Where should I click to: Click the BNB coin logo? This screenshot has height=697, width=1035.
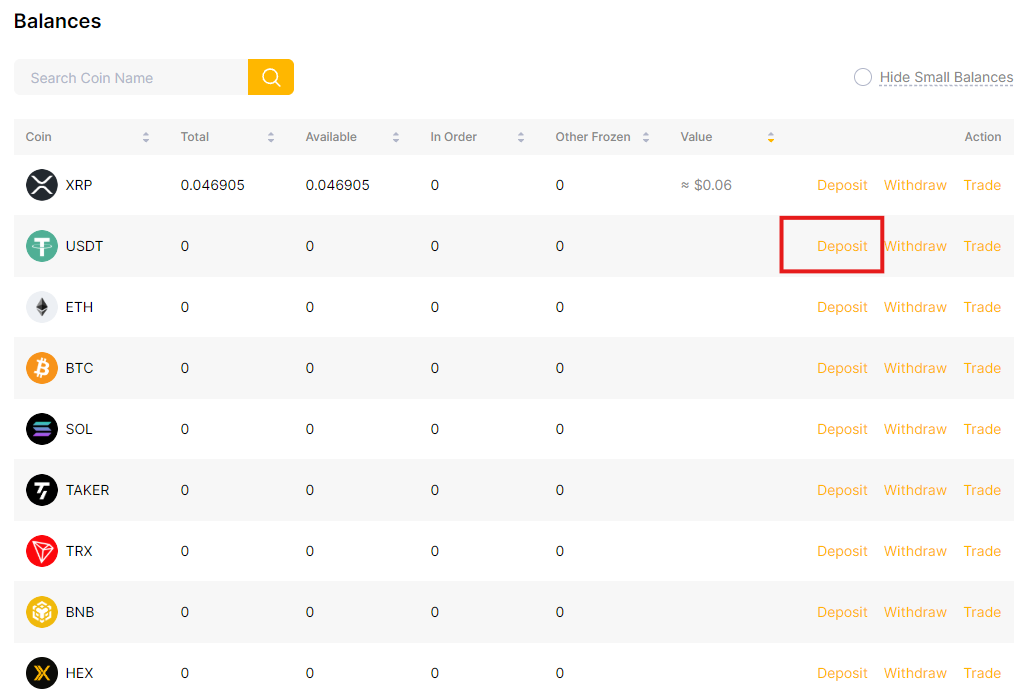click(42, 613)
